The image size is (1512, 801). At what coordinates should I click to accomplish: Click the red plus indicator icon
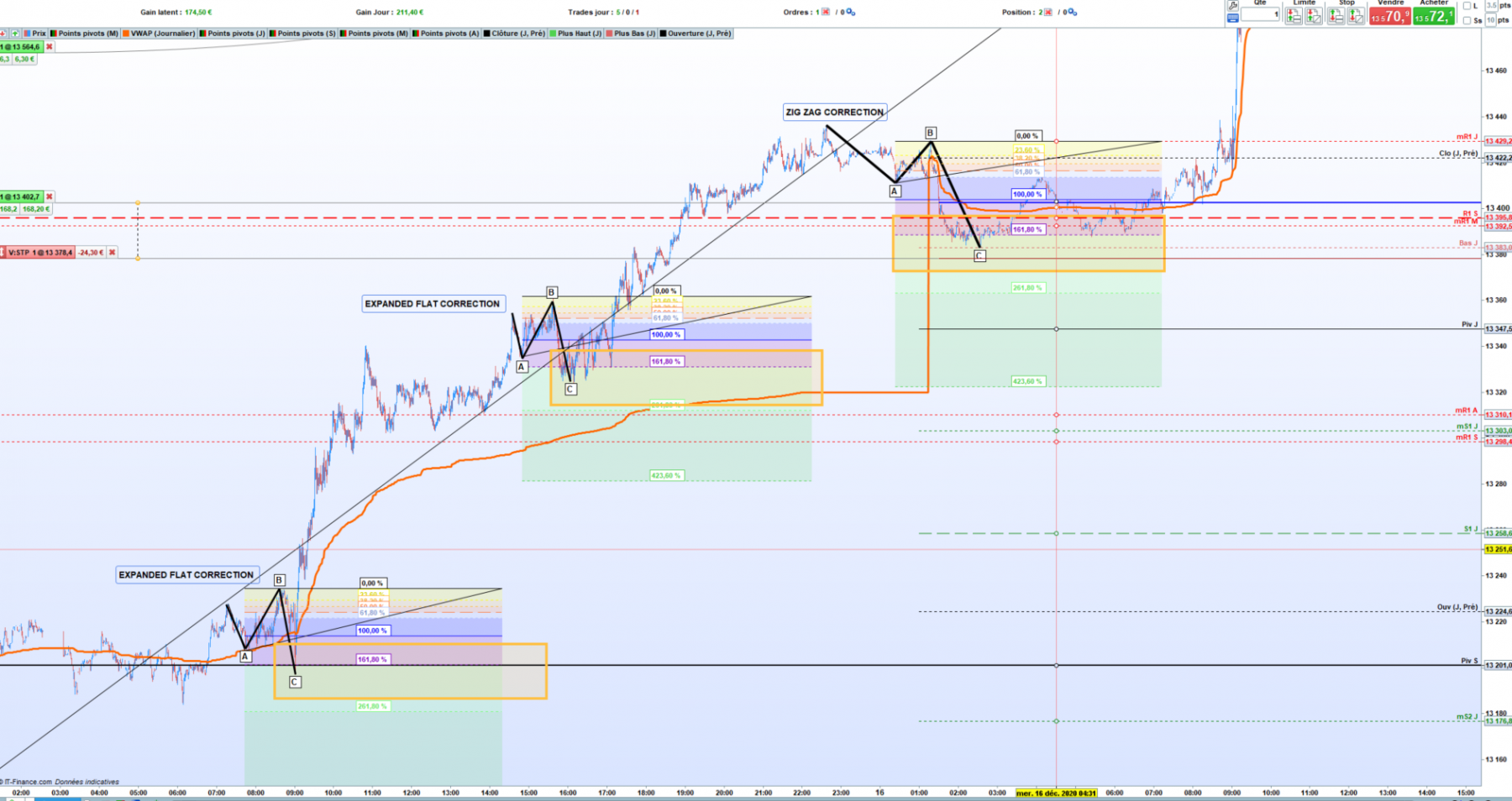pyautogui.click(x=3, y=34)
